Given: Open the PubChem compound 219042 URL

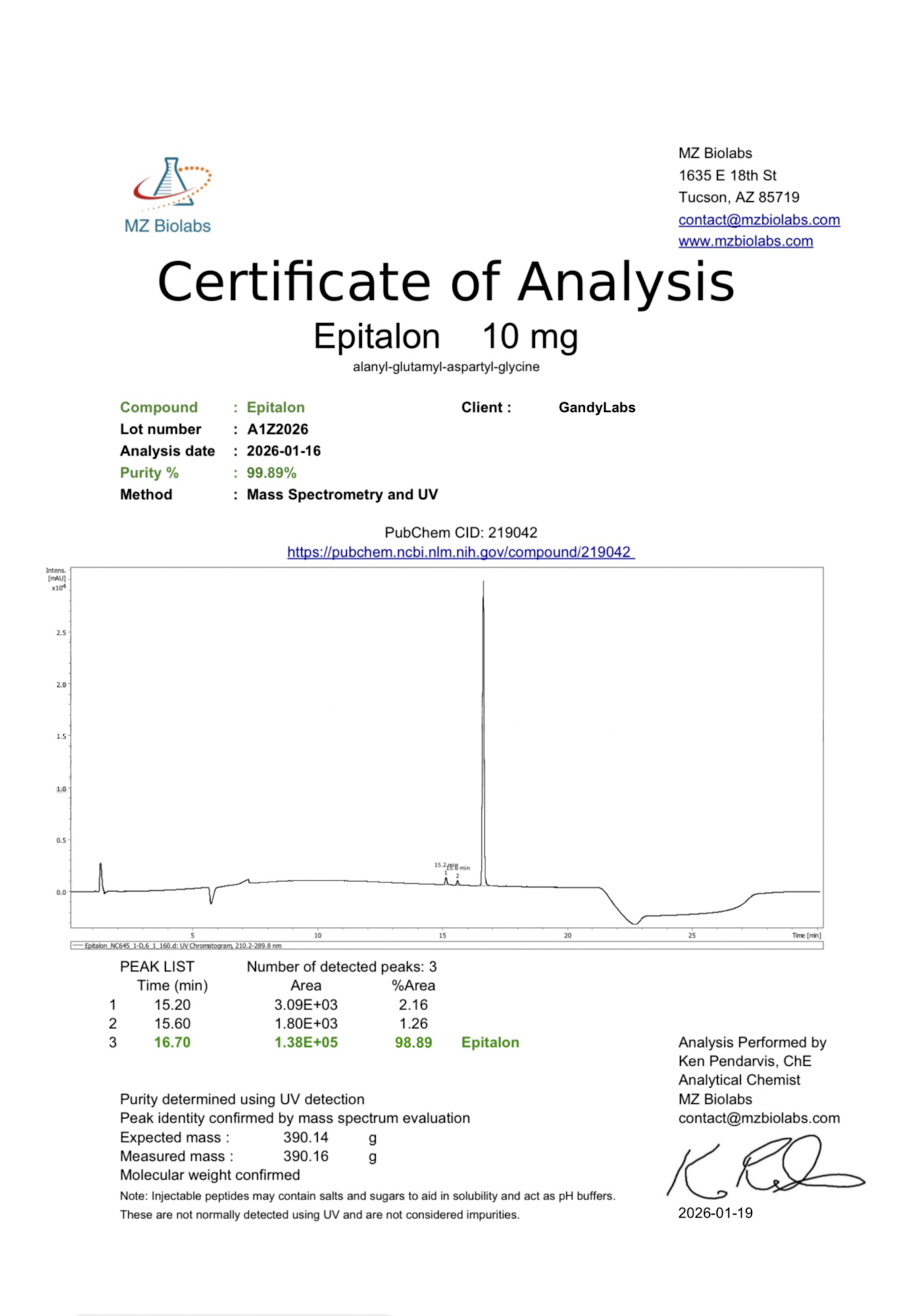Looking at the screenshot, I should point(460,552).
